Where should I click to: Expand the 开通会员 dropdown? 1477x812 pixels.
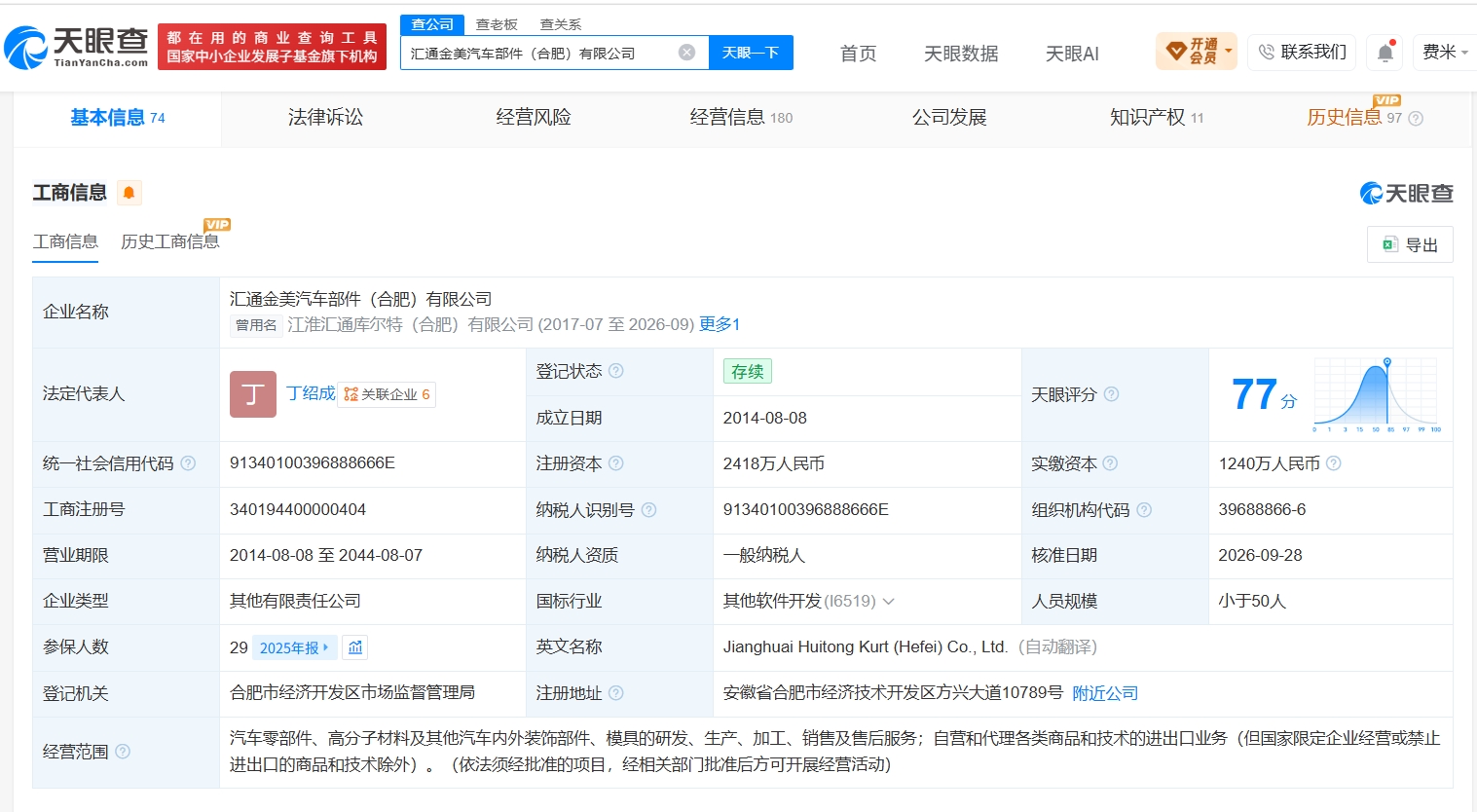(1197, 51)
